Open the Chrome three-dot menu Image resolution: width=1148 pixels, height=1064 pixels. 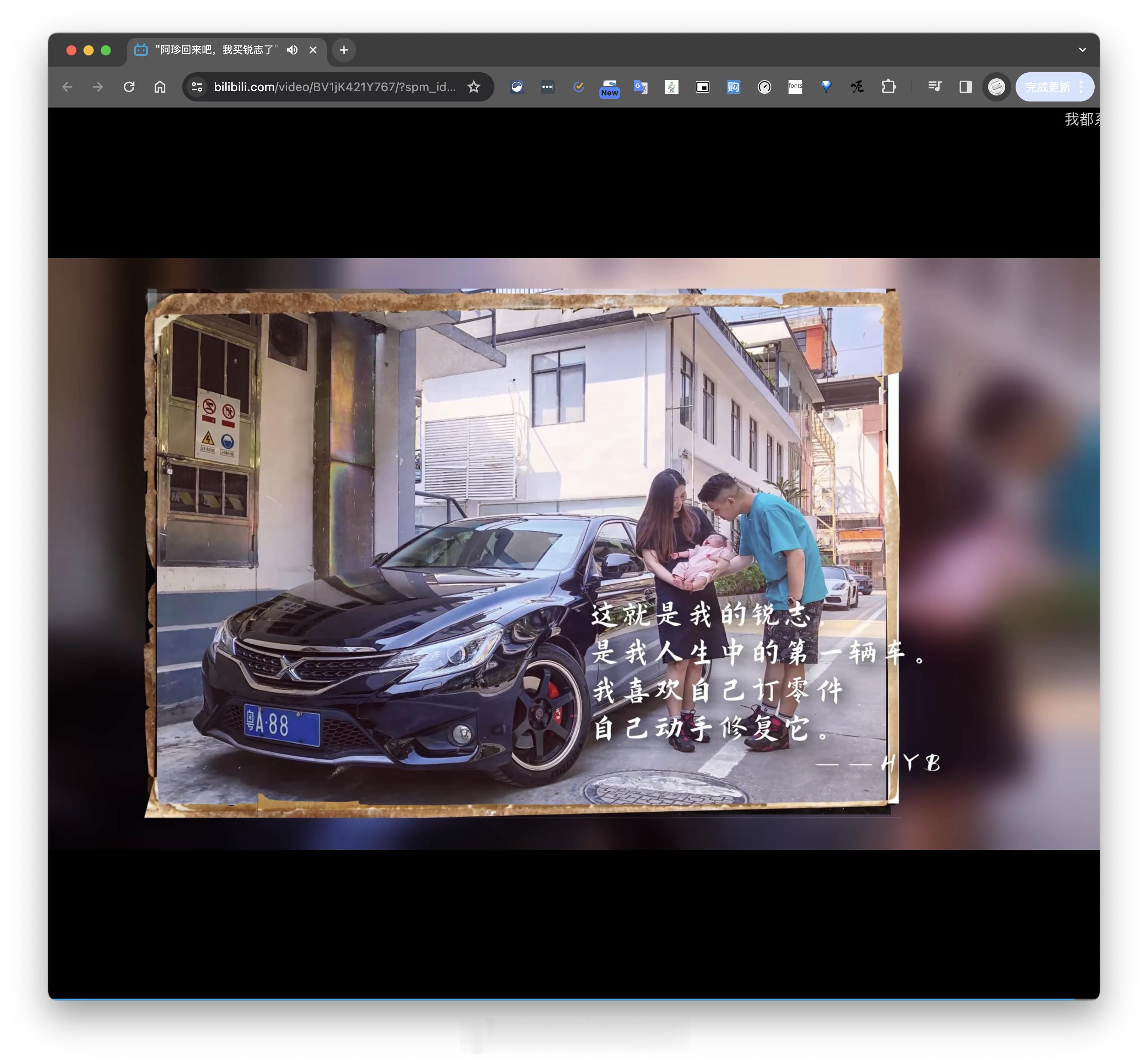point(1081,87)
